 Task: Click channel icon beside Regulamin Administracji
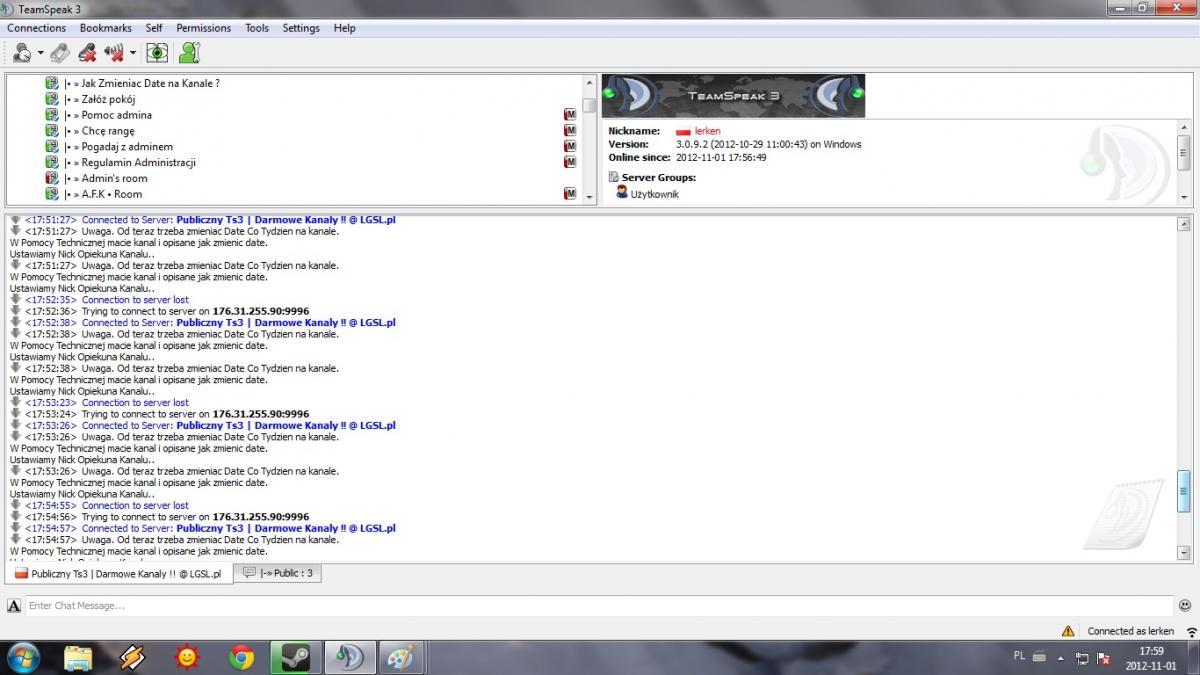pyautogui.click(x=52, y=162)
